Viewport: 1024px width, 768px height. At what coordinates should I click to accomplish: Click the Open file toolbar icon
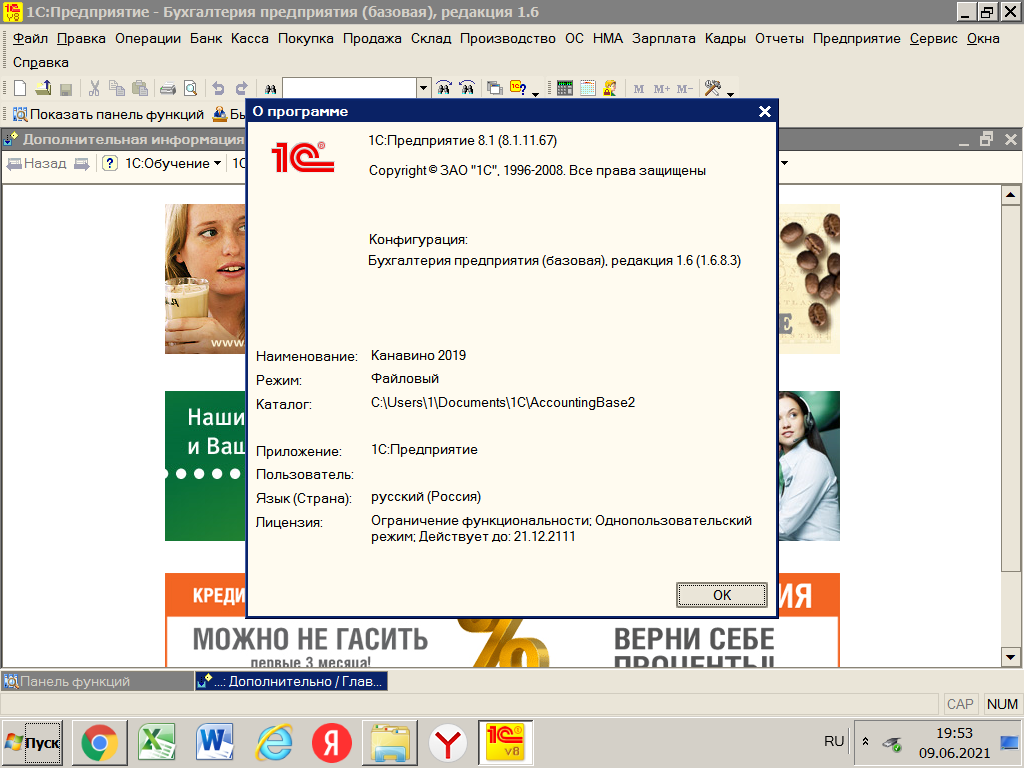[43, 88]
